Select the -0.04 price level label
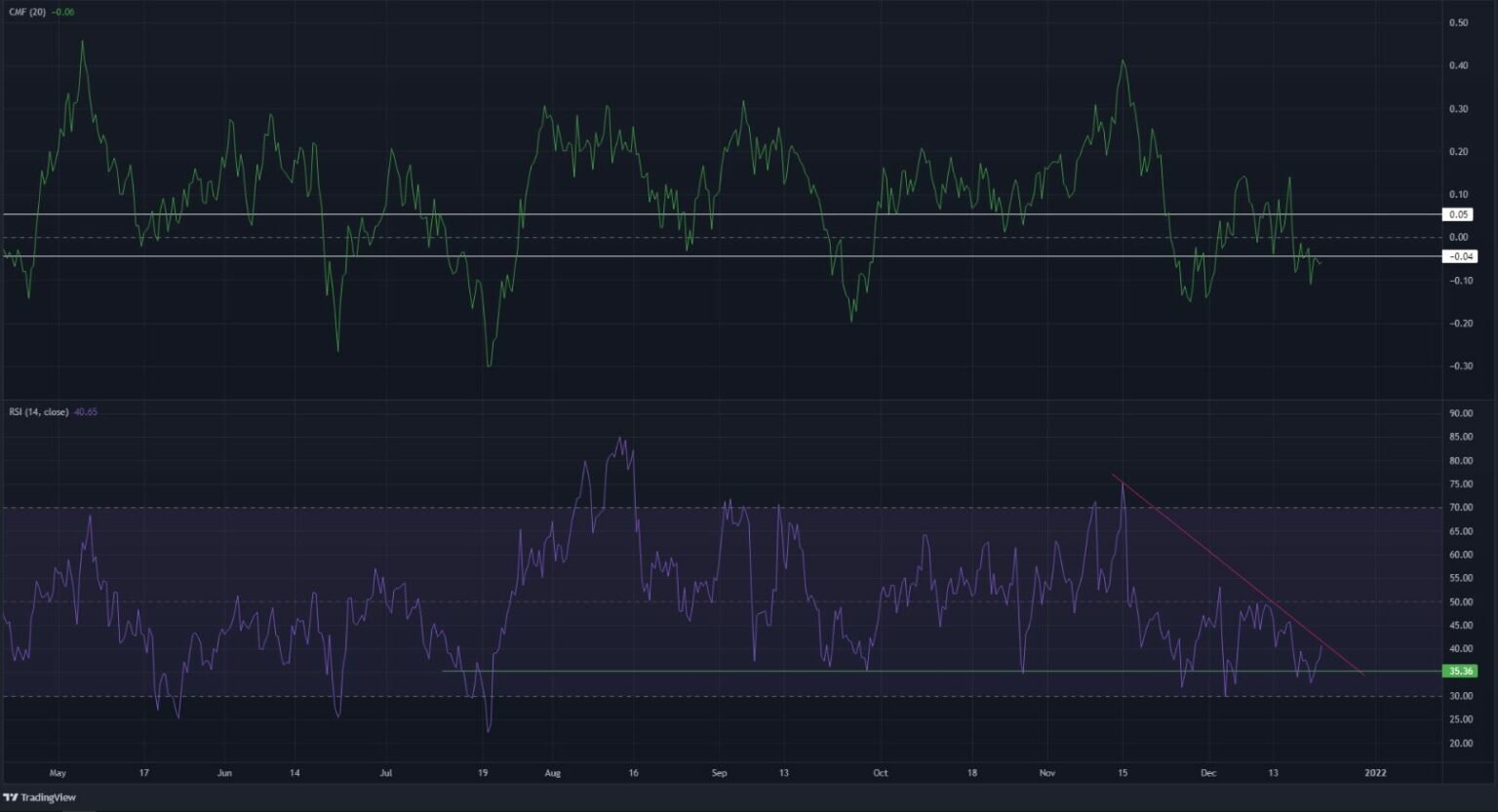The image size is (1498, 812). pyautogui.click(x=1461, y=256)
